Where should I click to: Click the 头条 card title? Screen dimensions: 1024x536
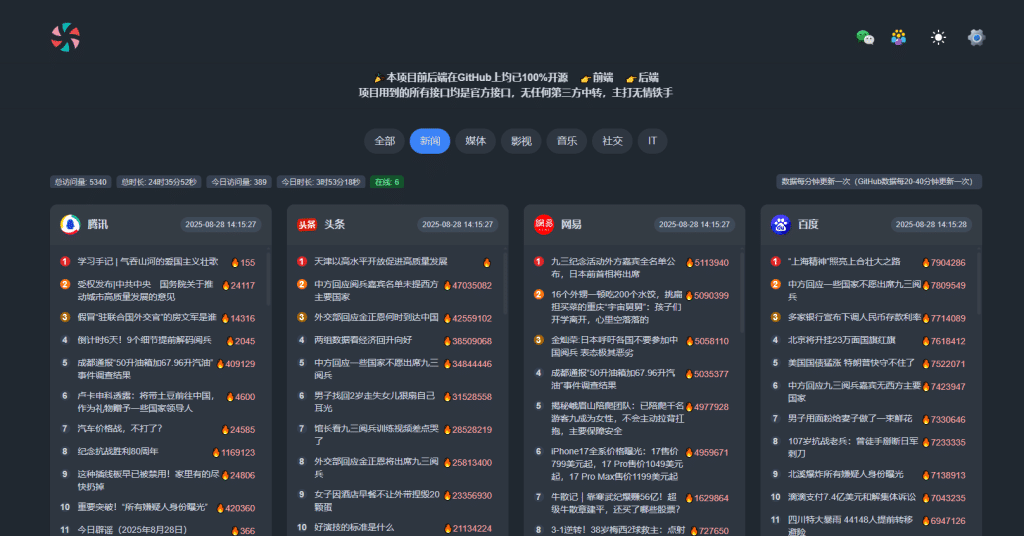pos(334,224)
